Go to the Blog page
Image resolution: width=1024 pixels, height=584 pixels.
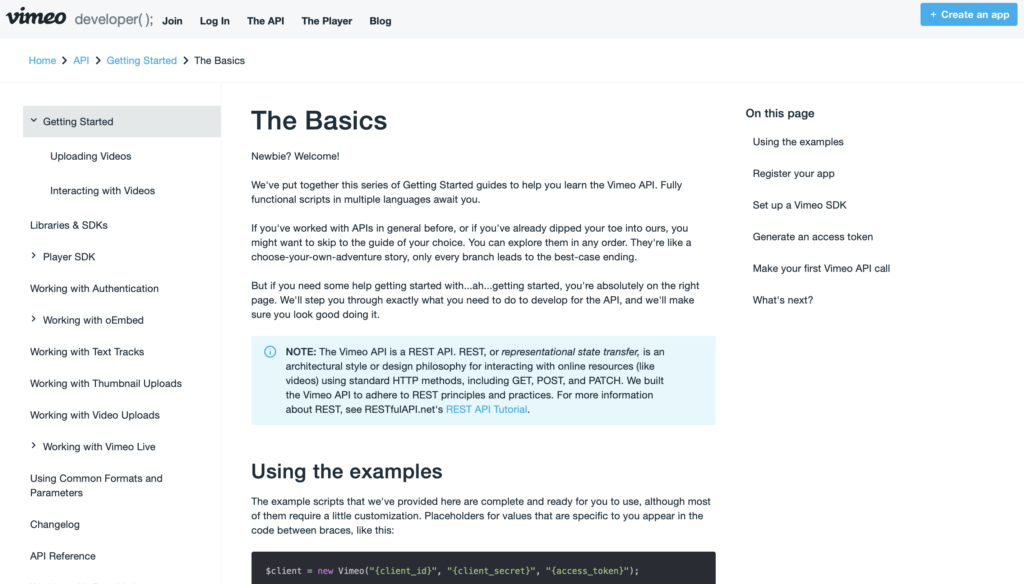coord(380,21)
